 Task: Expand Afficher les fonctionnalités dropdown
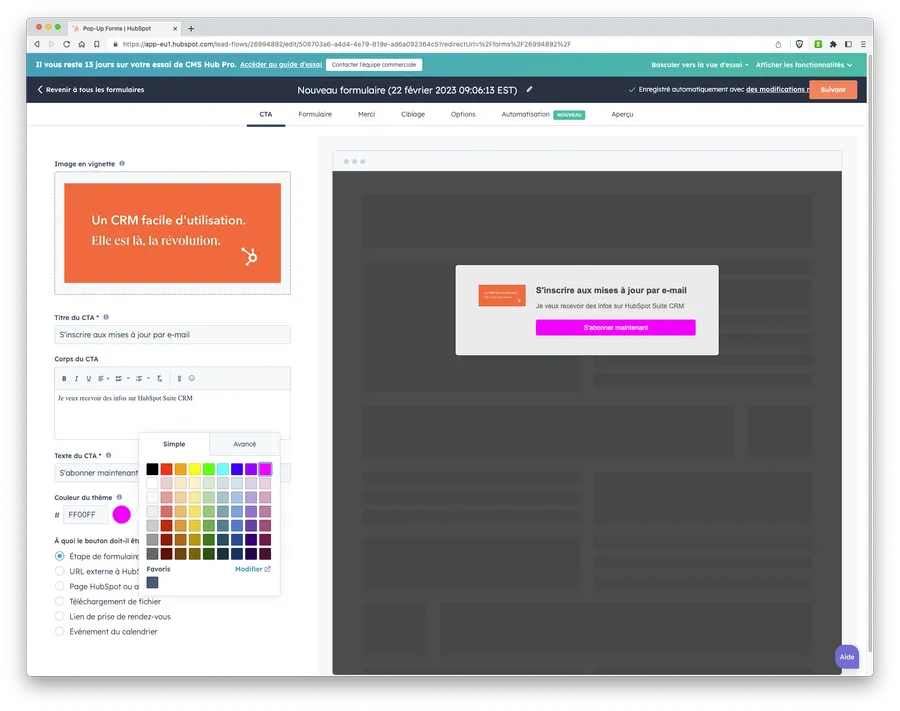tap(804, 65)
